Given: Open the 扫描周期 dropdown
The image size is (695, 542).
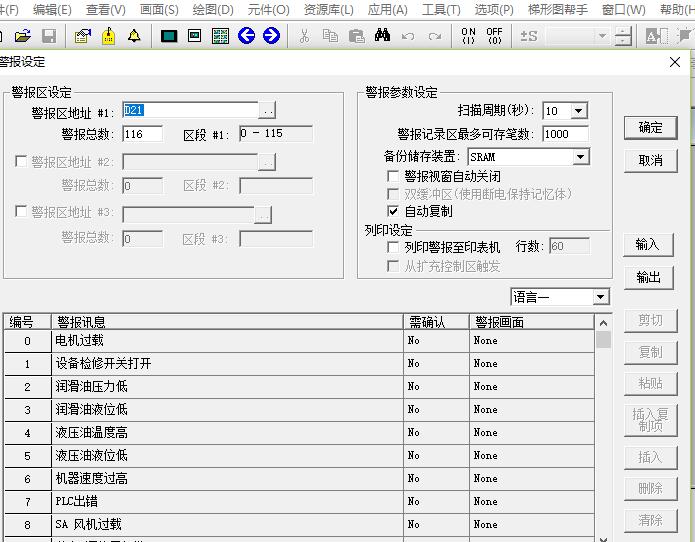Looking at the screenshot, I should point(578,111).
